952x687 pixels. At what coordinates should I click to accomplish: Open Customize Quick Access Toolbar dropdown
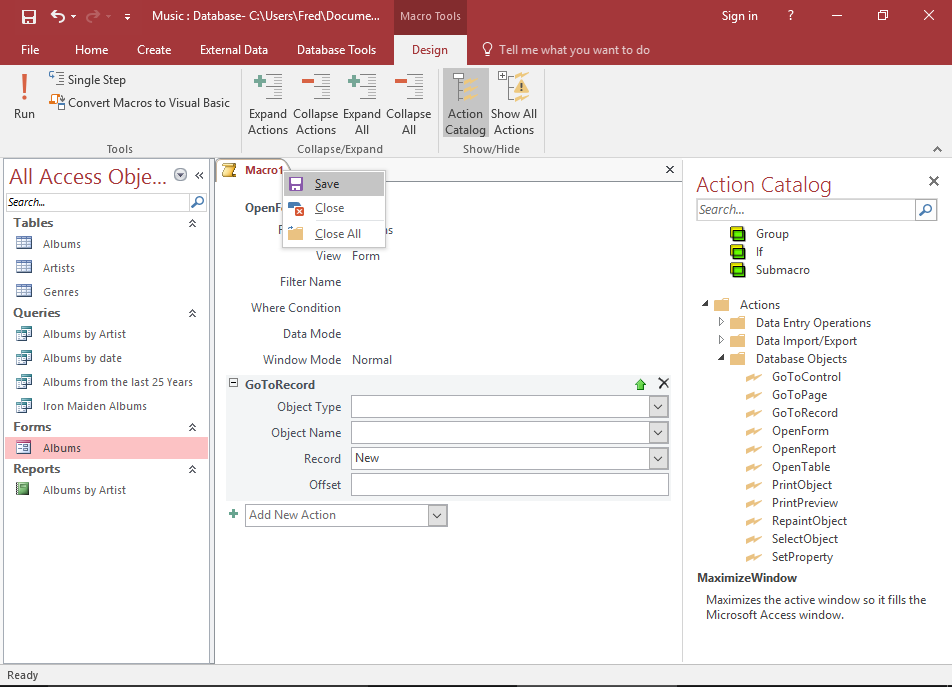click(127, 17)
